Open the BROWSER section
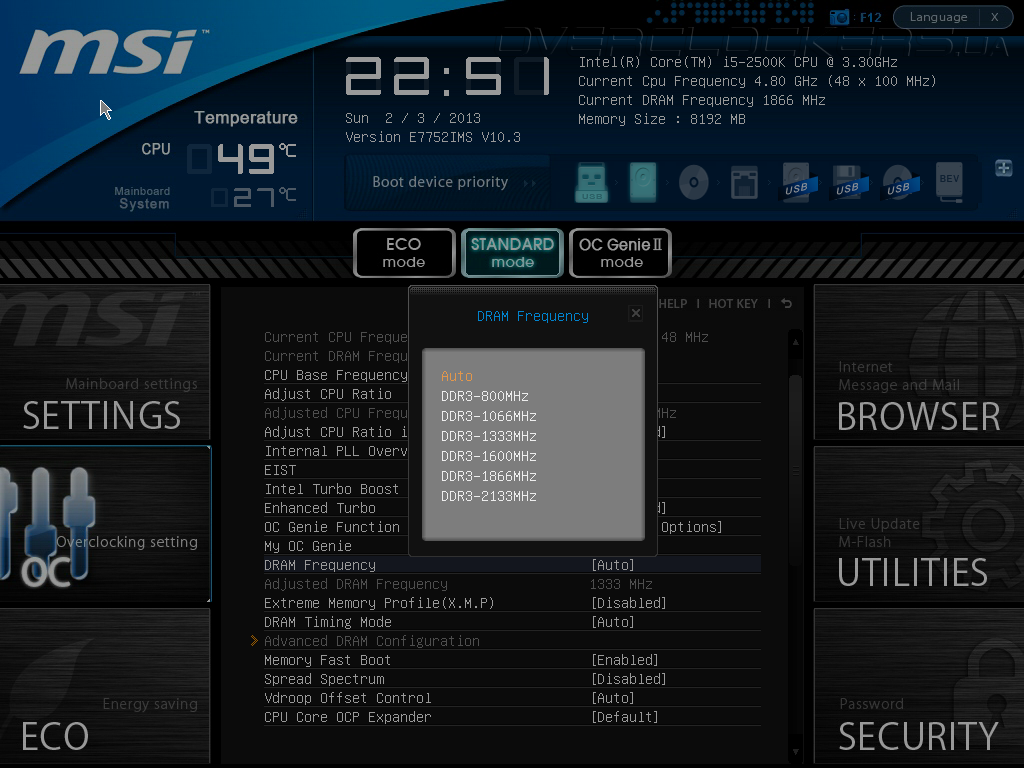Viewport: 1024px width, 768px height. point(918,362)
